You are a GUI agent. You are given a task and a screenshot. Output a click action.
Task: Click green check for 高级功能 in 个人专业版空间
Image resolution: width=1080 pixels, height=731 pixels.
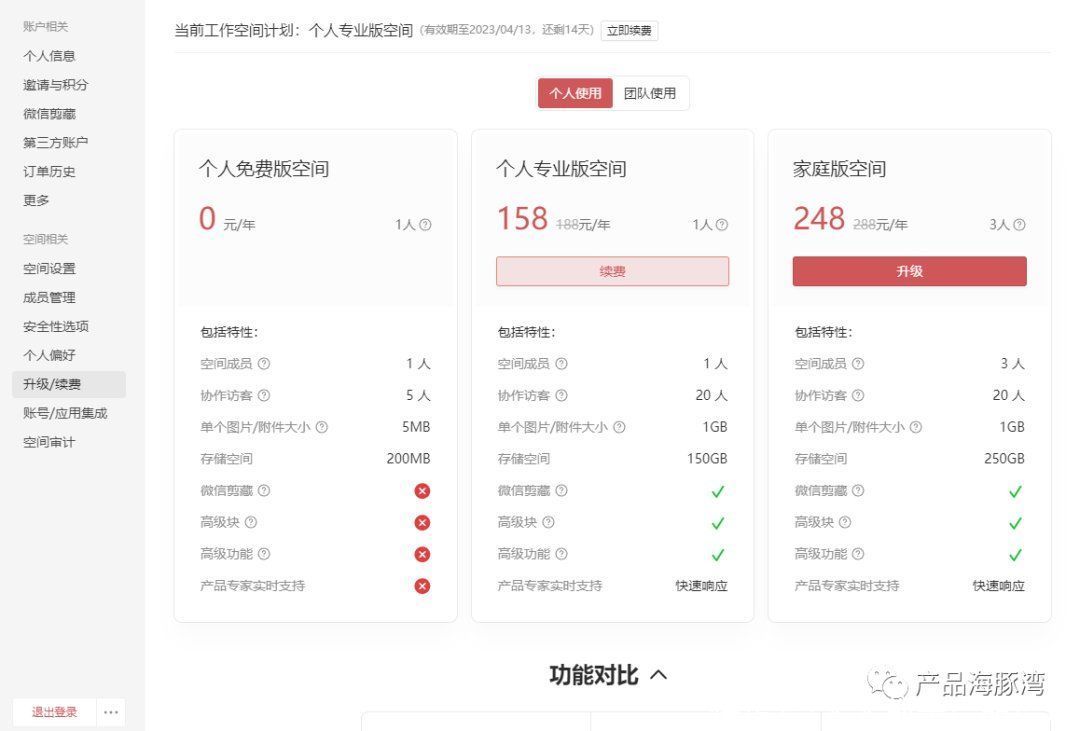[718, 555]
